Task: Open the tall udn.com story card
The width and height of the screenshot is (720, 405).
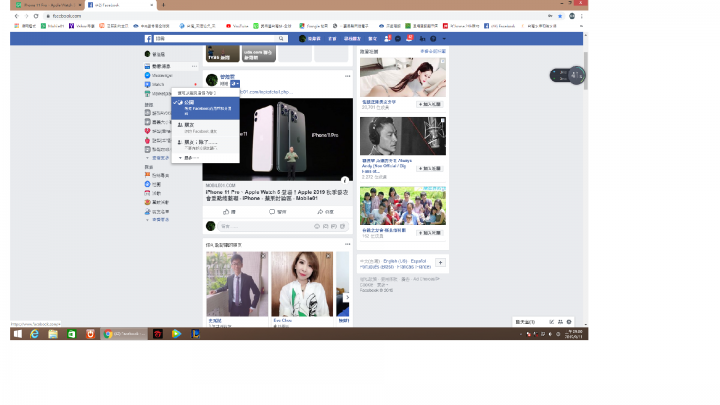Action: pos(259,54)
